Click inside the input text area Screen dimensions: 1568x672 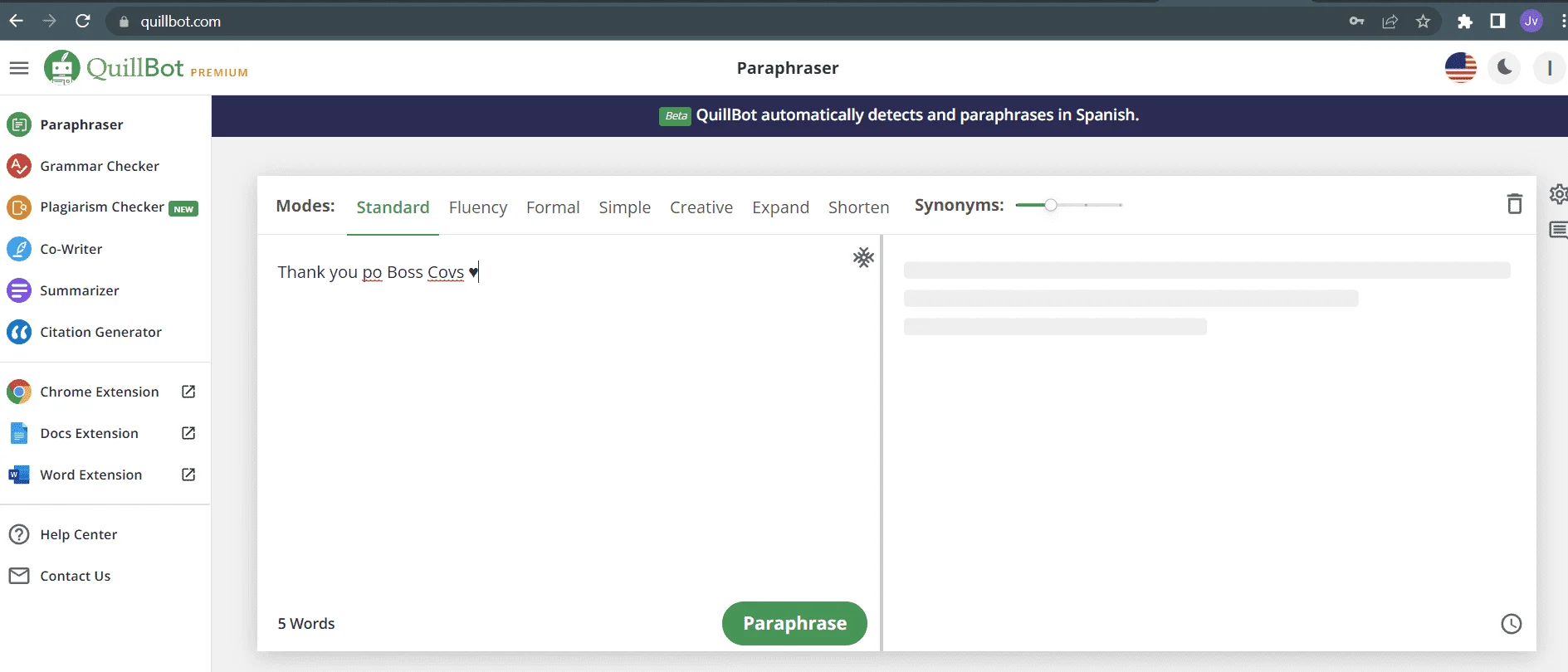click(569, 419)
